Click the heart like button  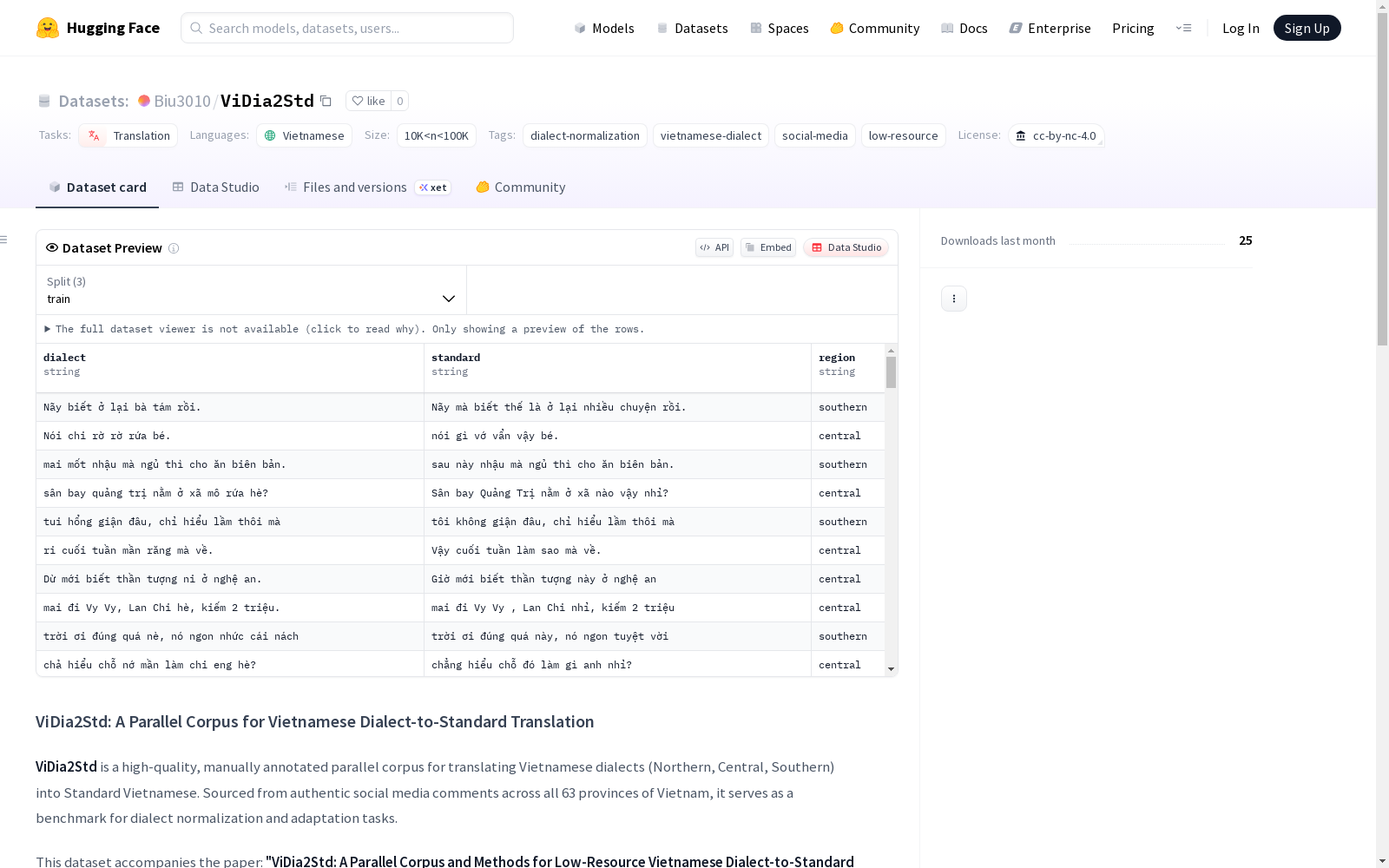(368, 101)
